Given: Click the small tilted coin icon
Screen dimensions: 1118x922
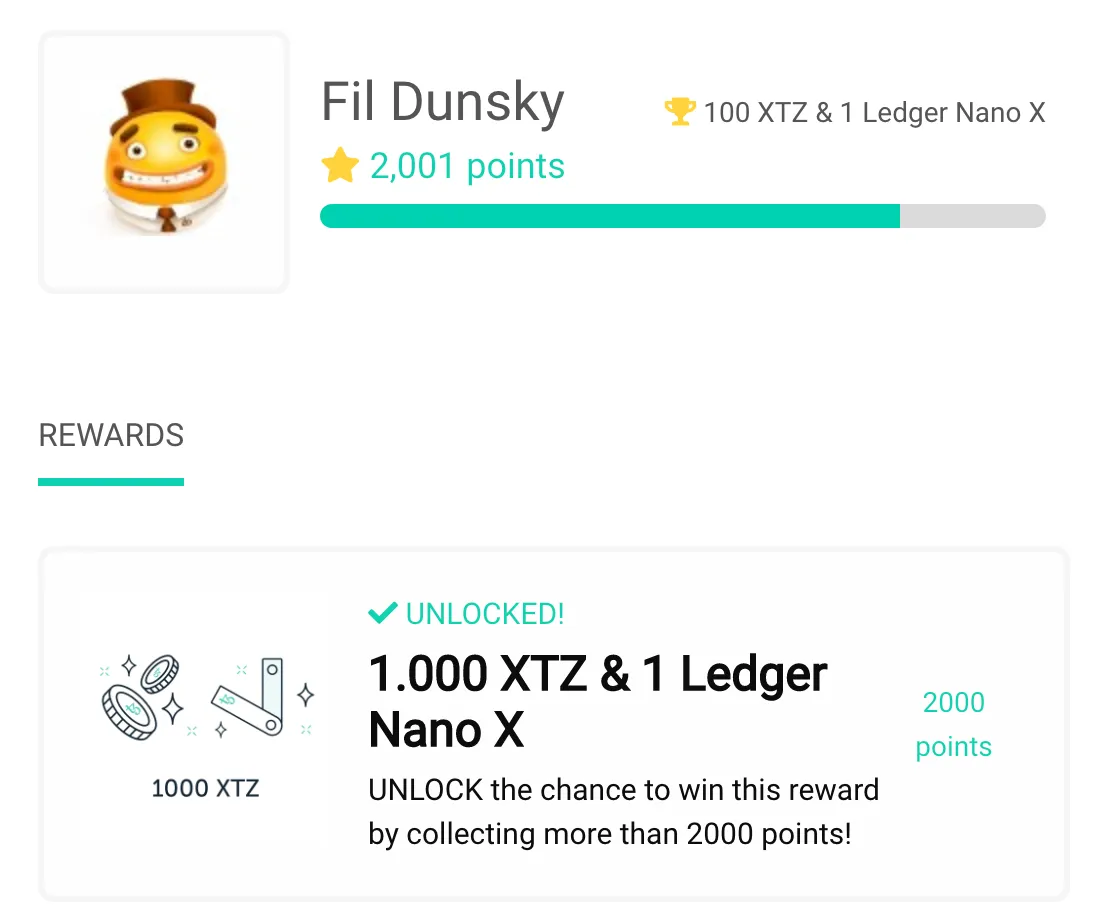Looking at the screenshot, I should click(160, 674).
